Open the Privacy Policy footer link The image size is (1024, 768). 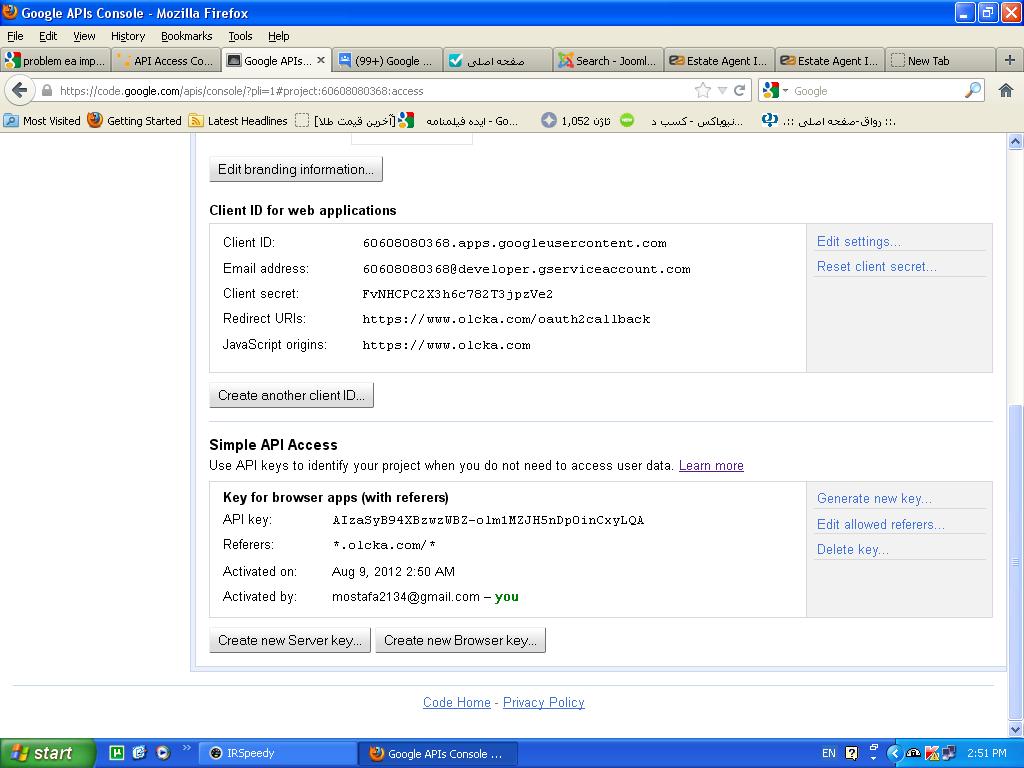point(543,702)
